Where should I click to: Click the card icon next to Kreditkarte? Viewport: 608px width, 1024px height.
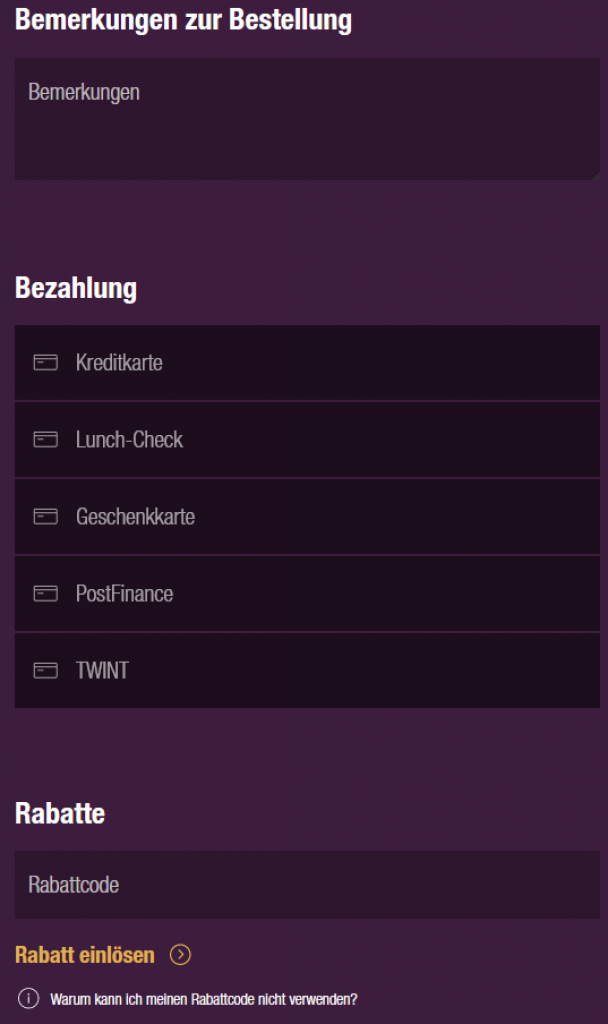coord(45,363)
